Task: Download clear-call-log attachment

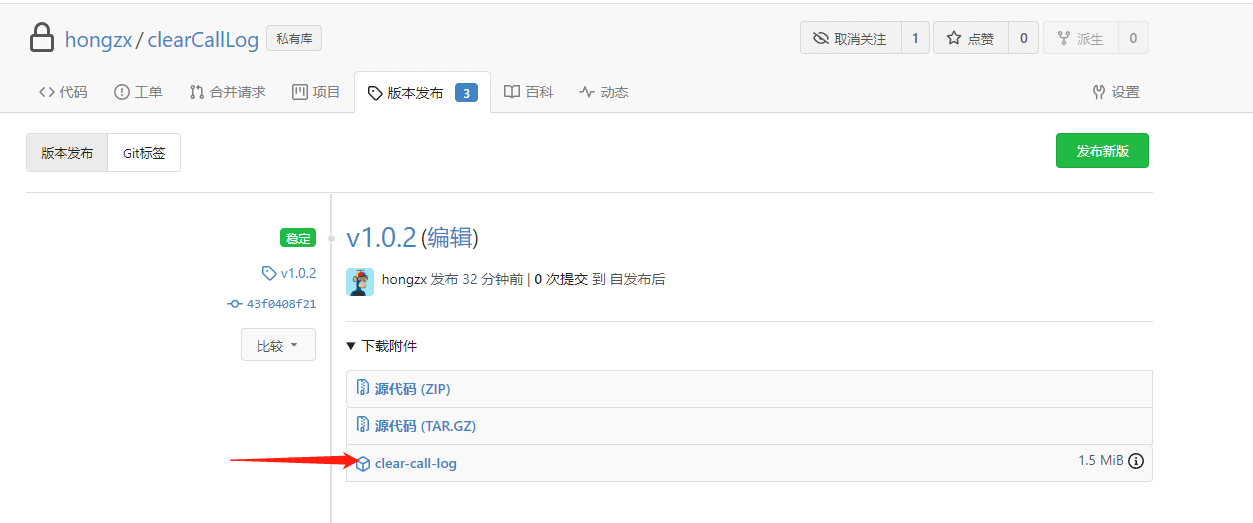Action: (x=416, y=463)
